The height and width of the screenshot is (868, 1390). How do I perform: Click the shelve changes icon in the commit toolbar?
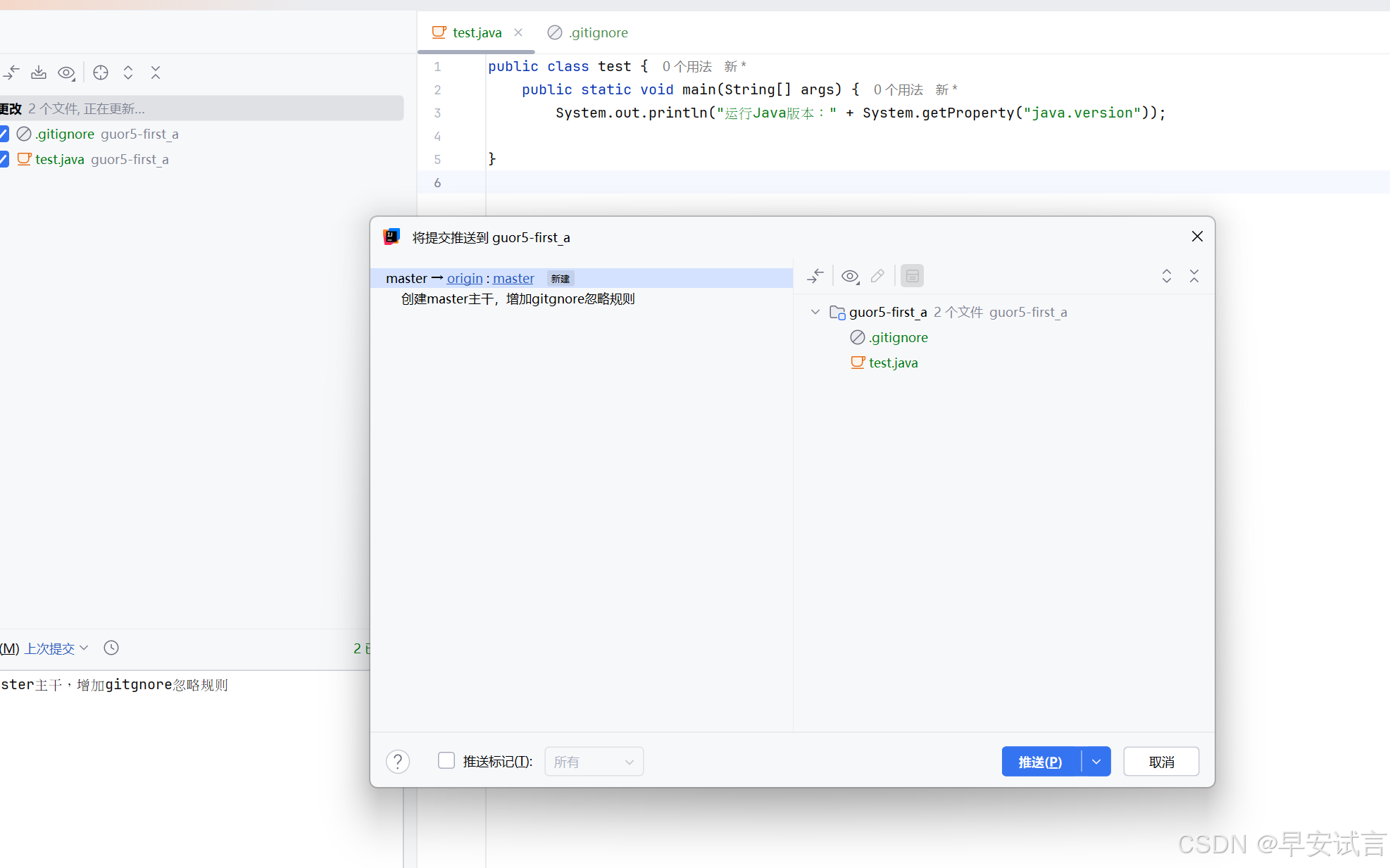39,73
